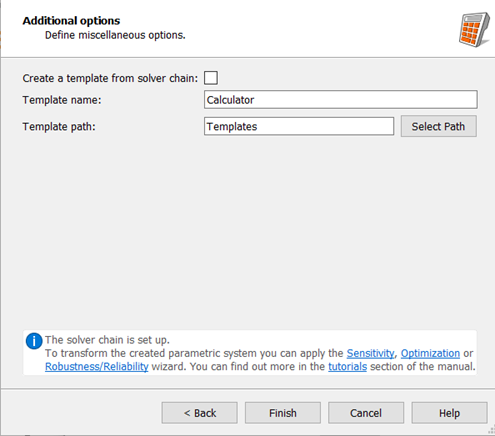Open the Robustness/Reliability wizard link

point(97,366)
